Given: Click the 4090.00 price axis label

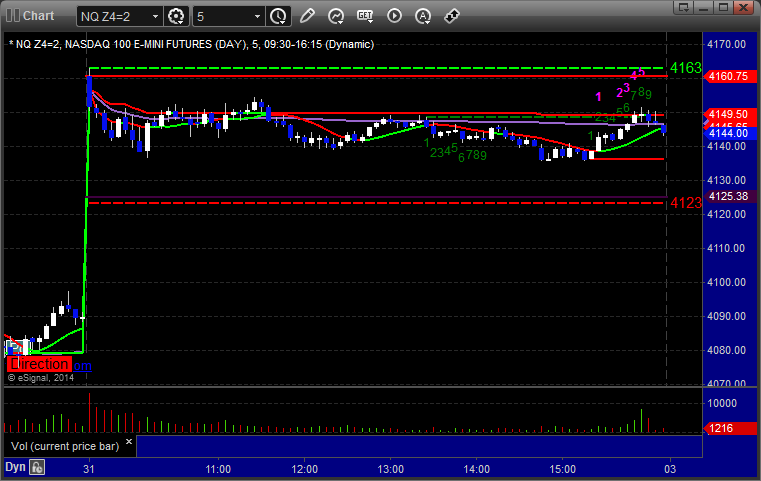Looking at the screenshot, I should pyautogui.click(x=727, y=316).
